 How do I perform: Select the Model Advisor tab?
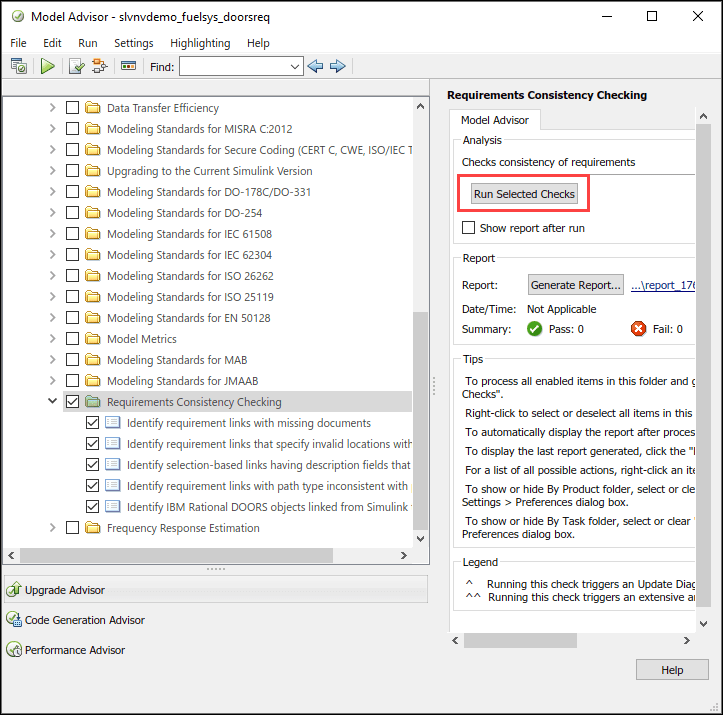tap(495, 120)
